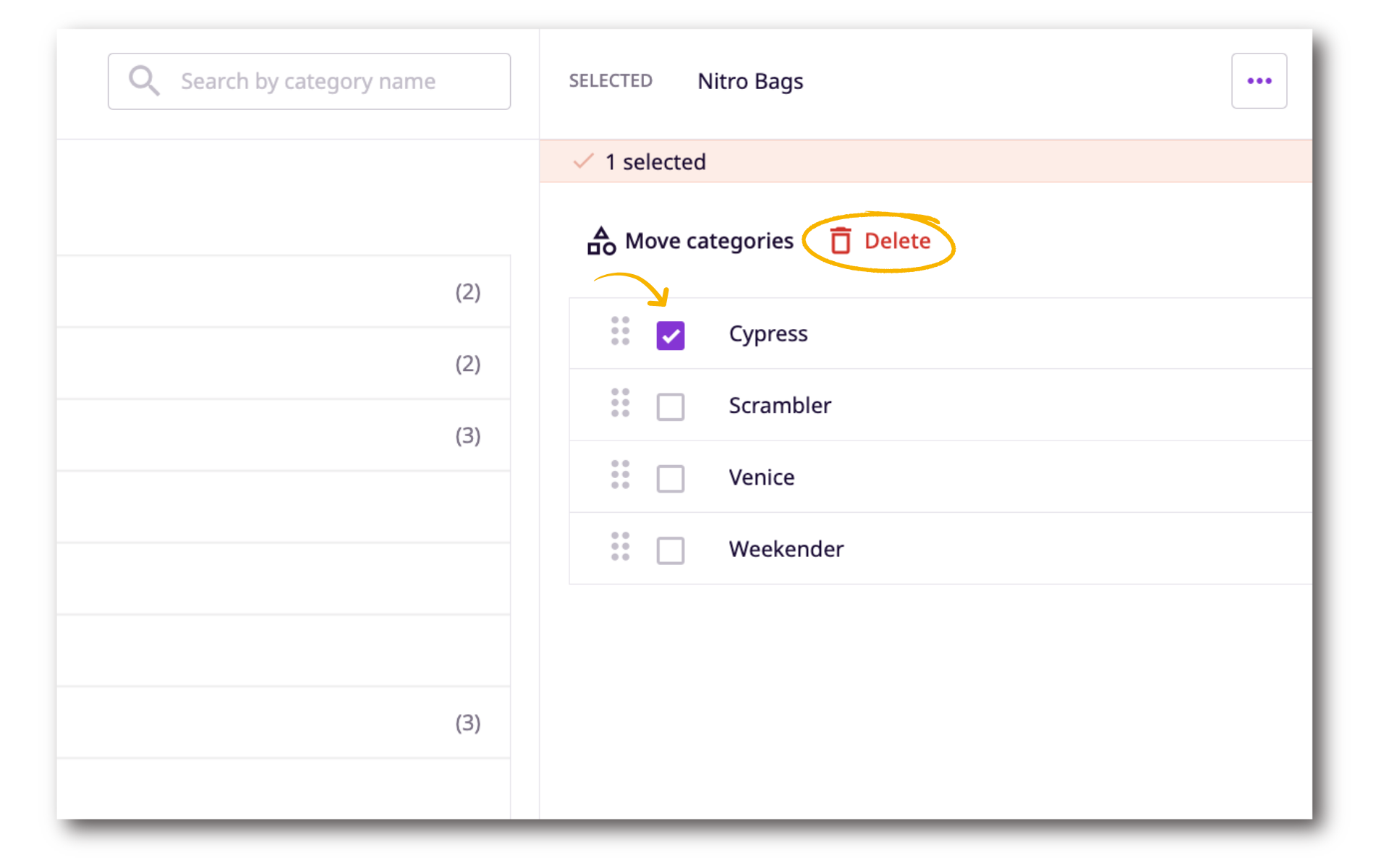Click the red trash can icon
This screenshot has height=868, width=1389.
[840, 242]
